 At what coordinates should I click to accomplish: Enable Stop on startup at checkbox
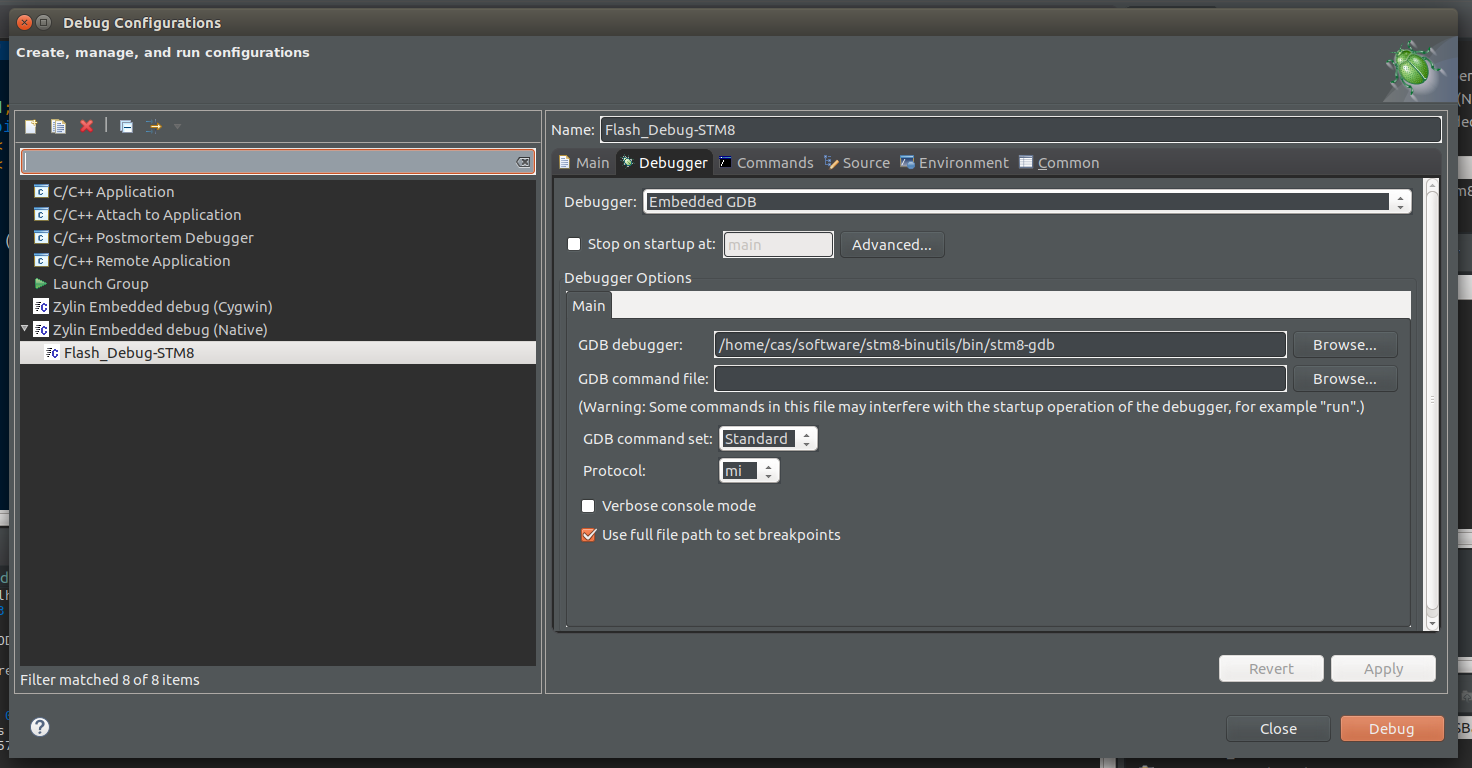point(574,244)
